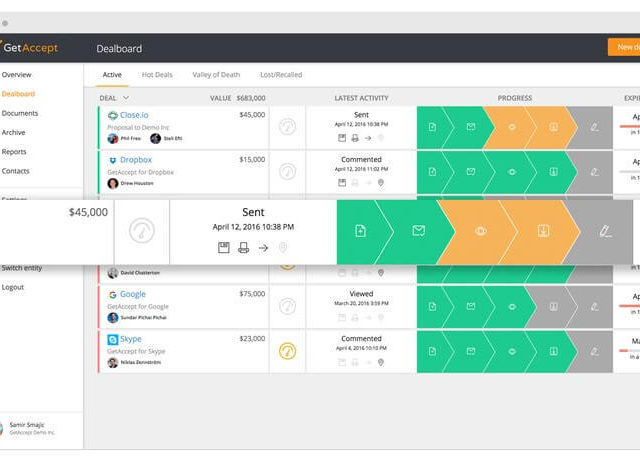Click the location pin icon in Dropbox row

click(x=381, y=183)
